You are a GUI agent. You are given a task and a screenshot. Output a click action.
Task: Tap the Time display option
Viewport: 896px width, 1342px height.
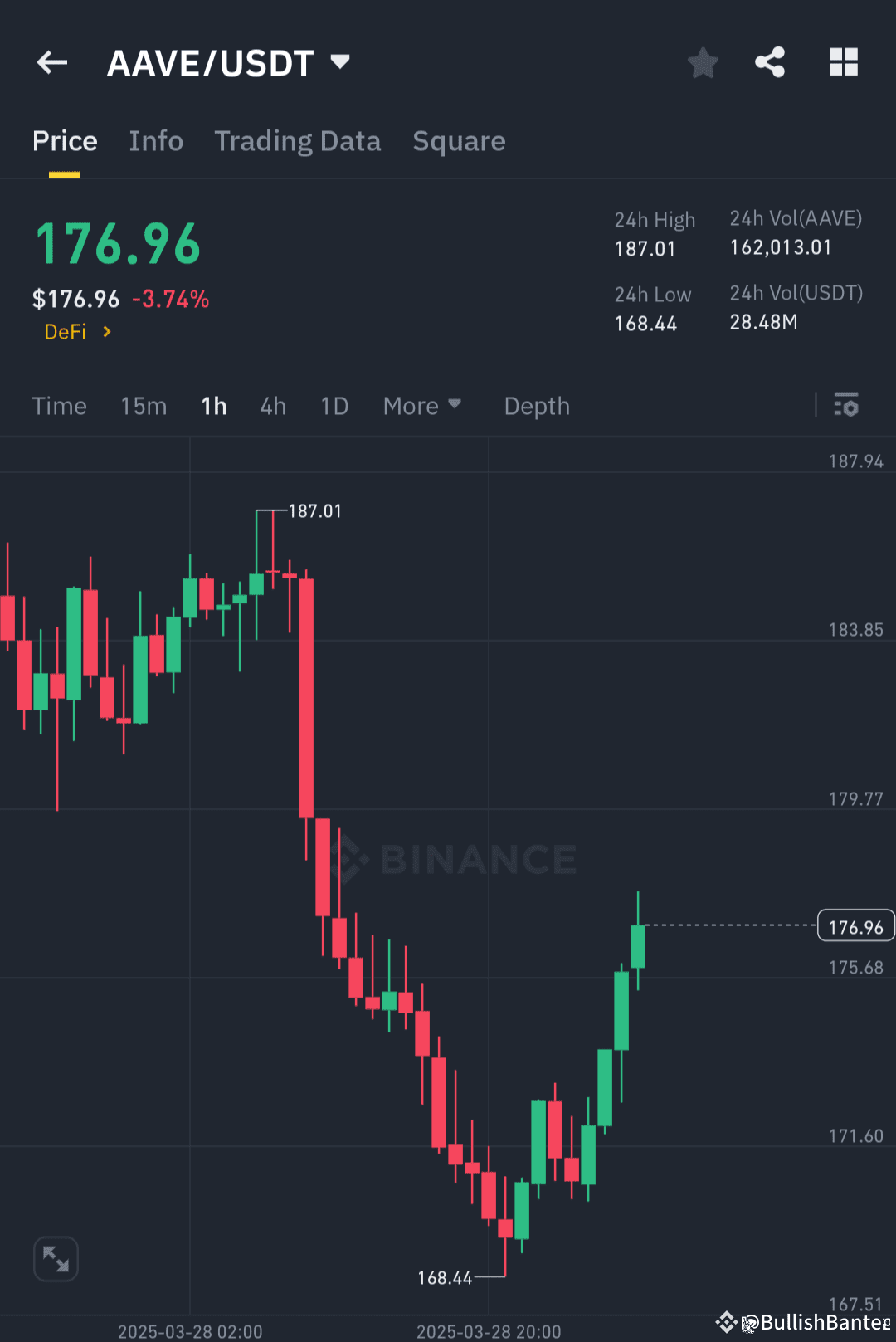[x=59, y=406]
